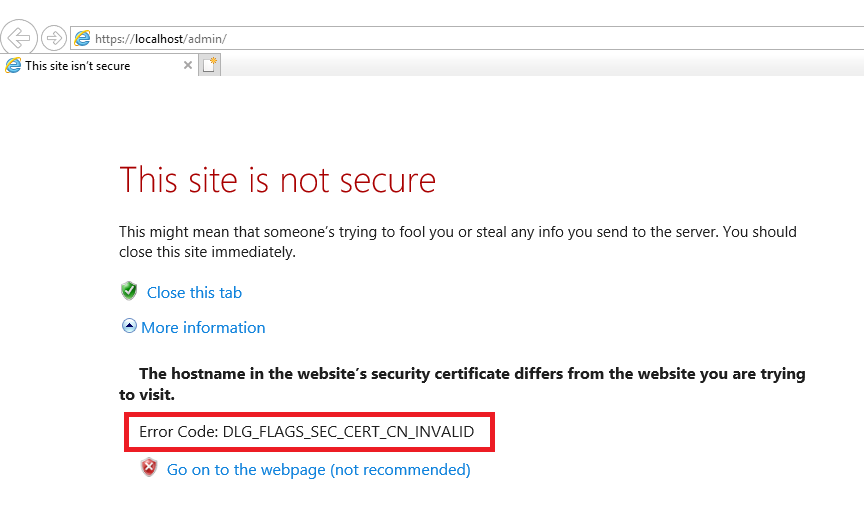This screenshot has width=864, height=531.
Task: Open a new tab with the new-tab button
Action: coord(210,66)
